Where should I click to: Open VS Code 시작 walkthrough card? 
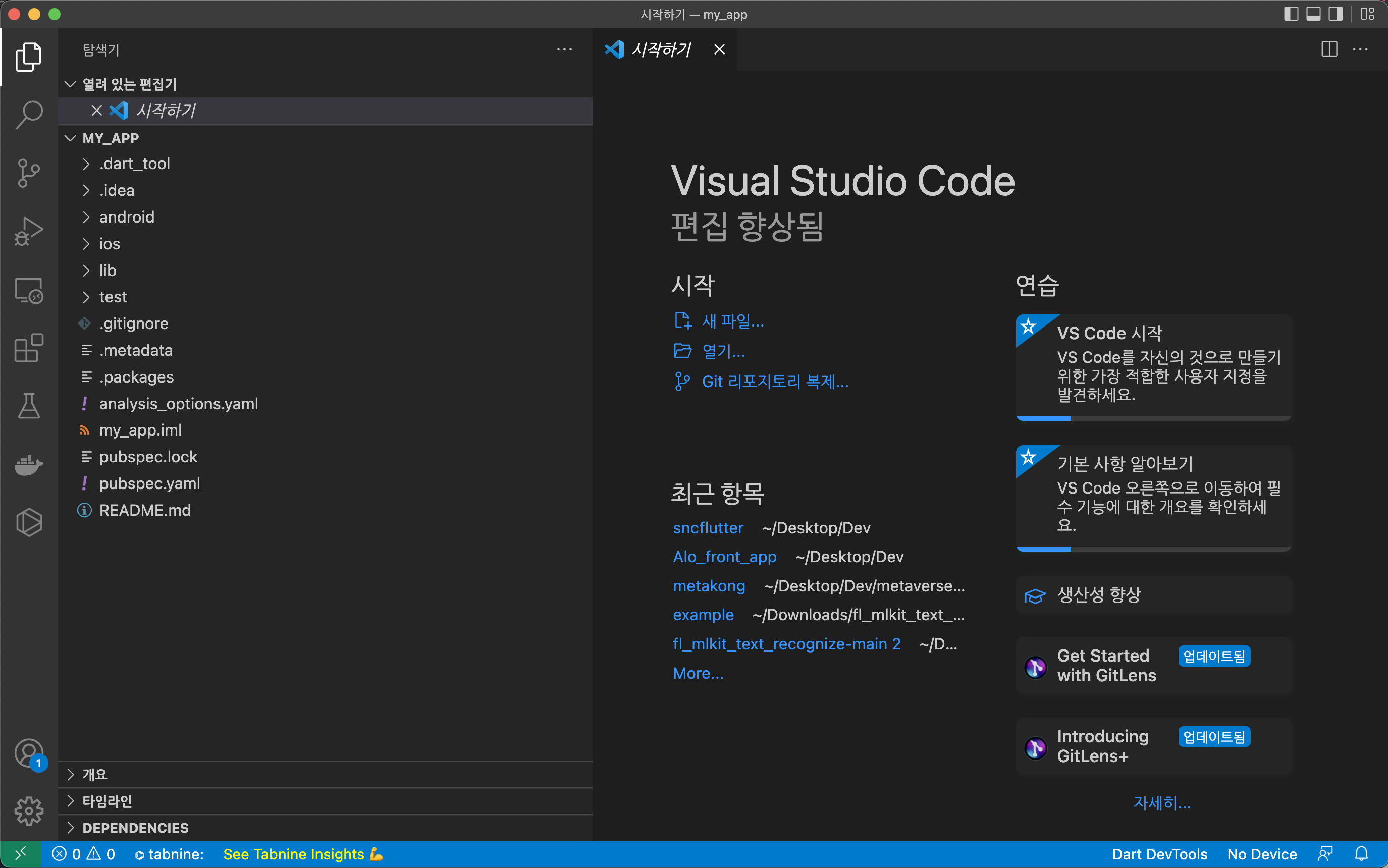tap(1153, 367)
